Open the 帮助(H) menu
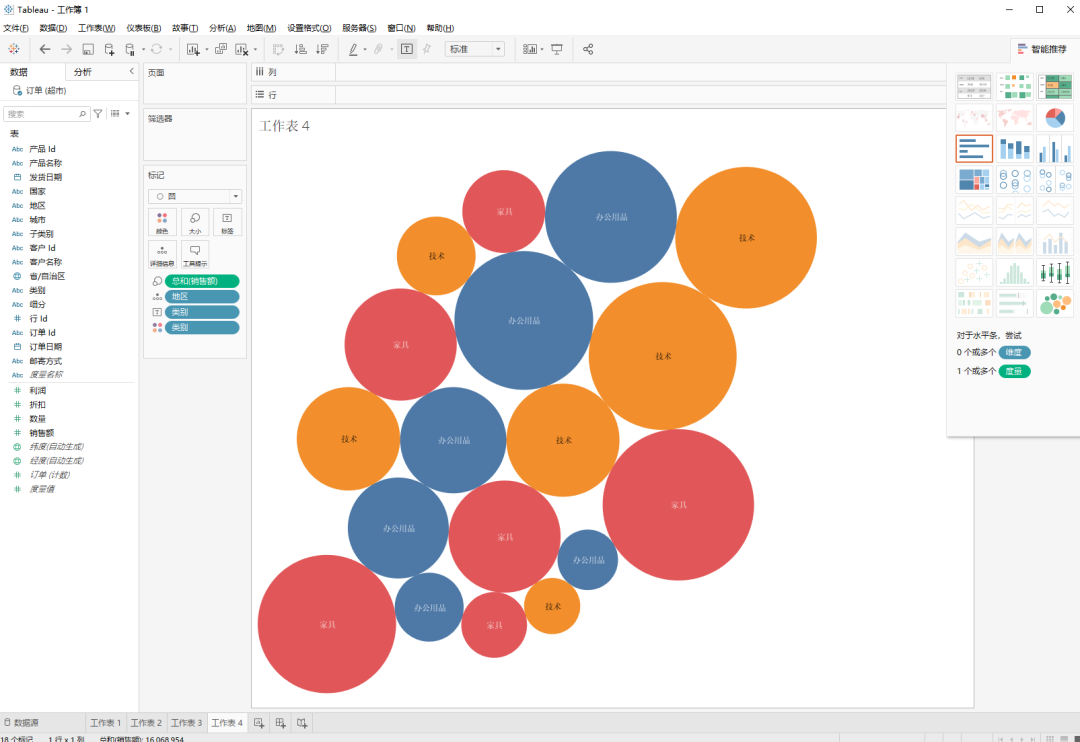 440,28
